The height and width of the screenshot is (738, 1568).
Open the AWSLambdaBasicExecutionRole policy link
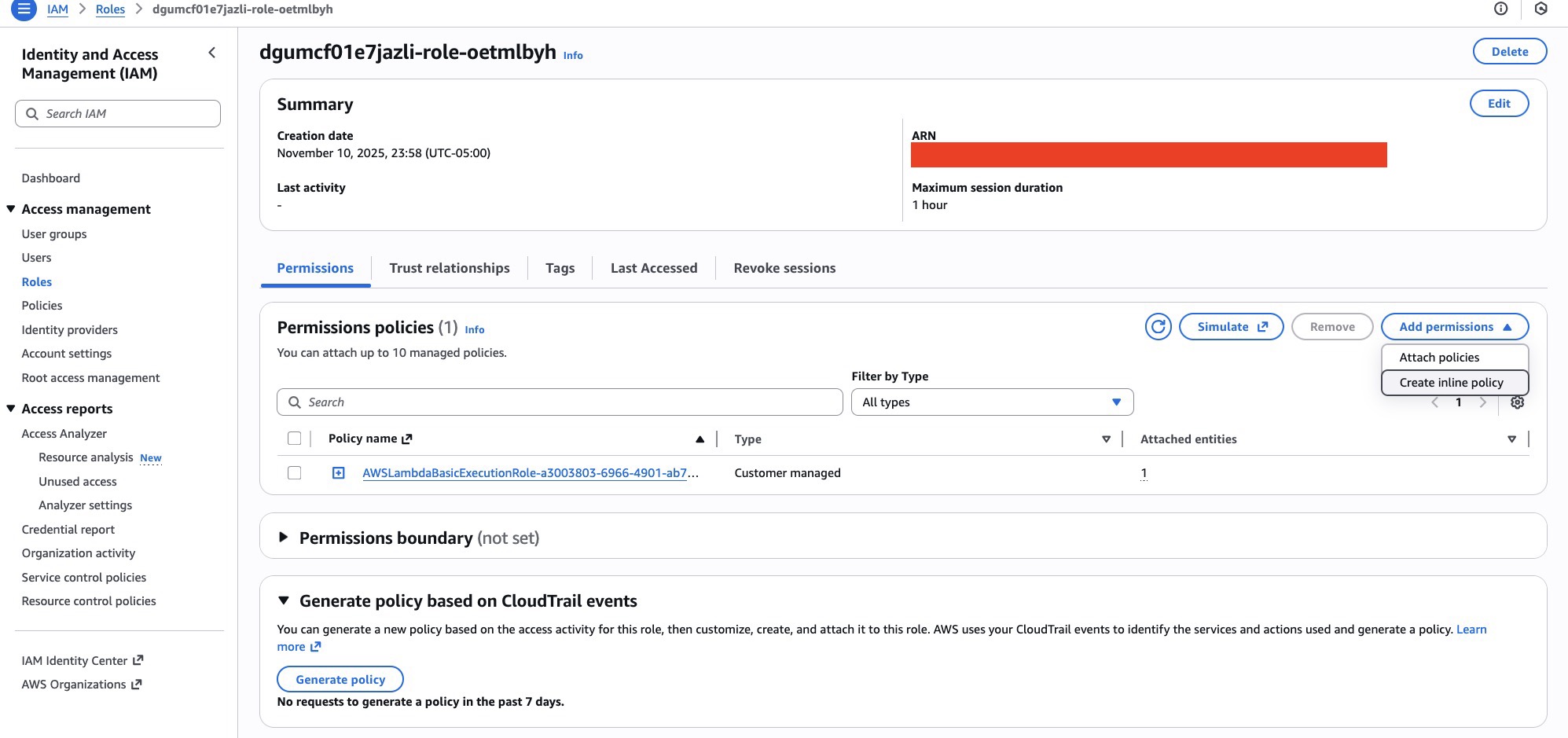(x=524, y=473)
